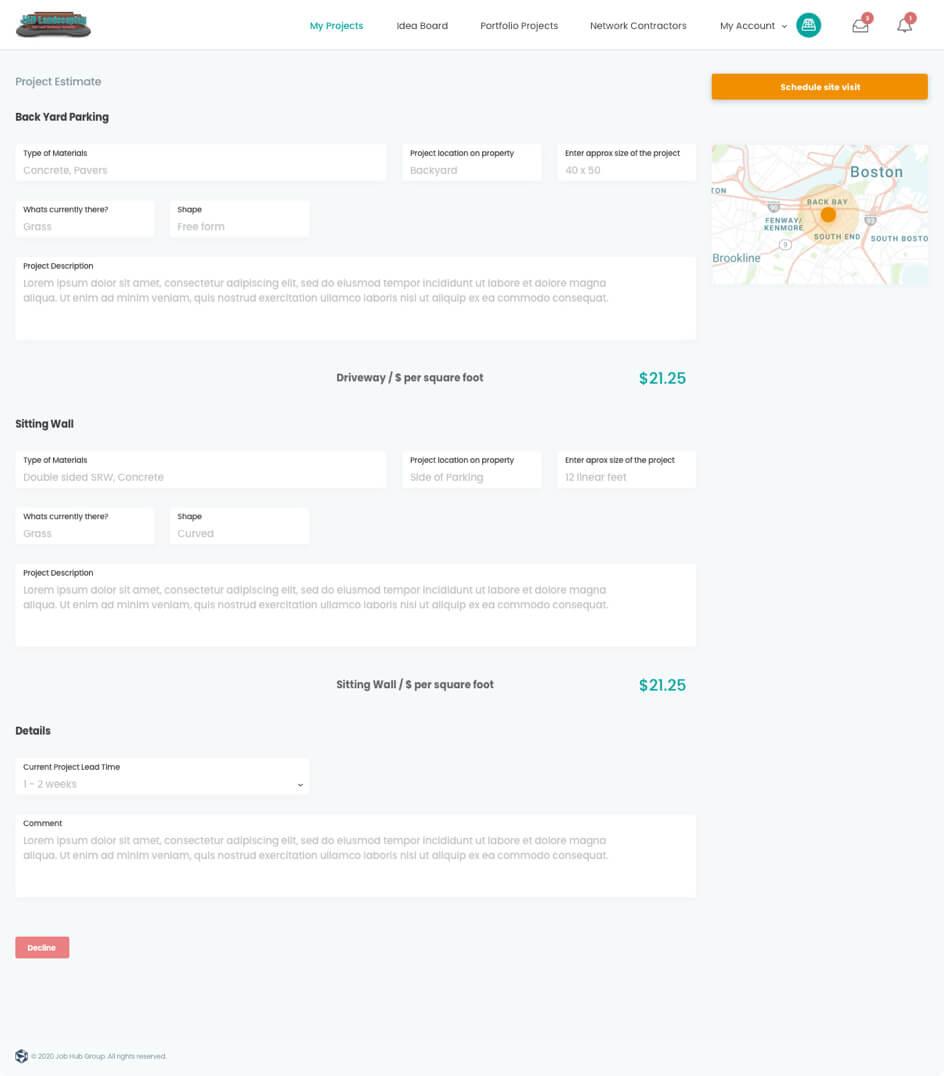944x1076 pixels.
Task: Click the Back Yard Parking Type of Materials field
Action: pos(200,163)
